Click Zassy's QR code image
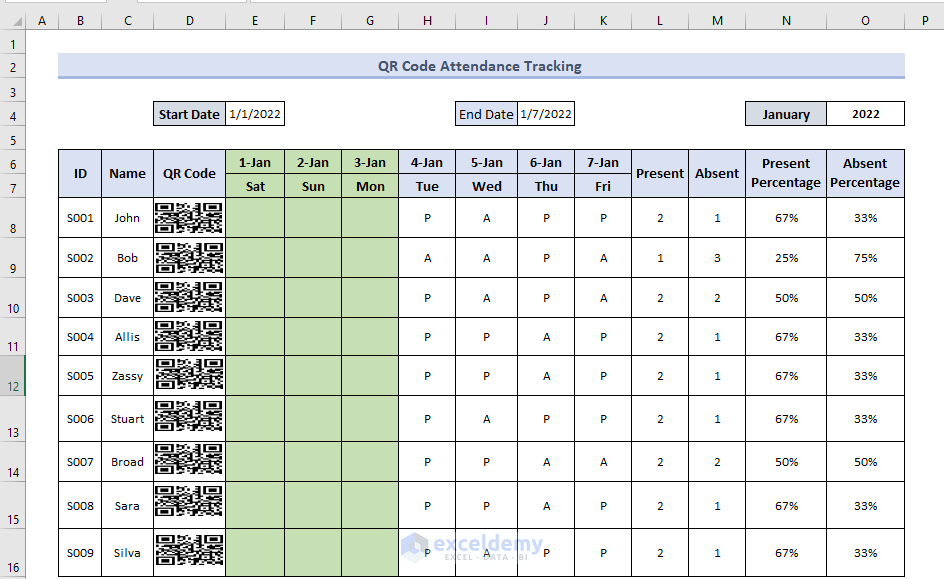Viewport: 944px width, 579px height. 188,375
